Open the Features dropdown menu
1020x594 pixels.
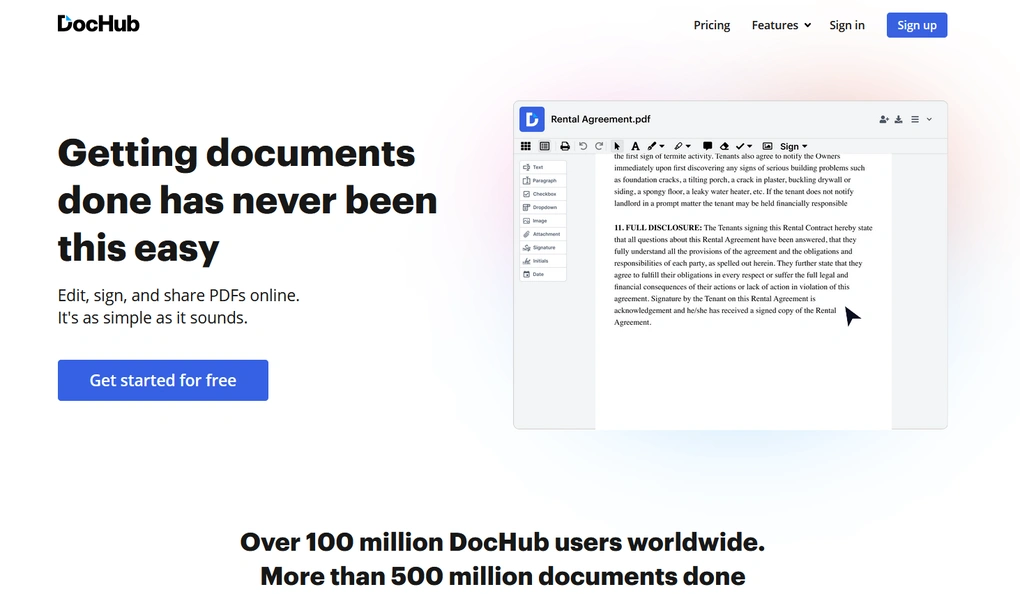coord(780,25)
